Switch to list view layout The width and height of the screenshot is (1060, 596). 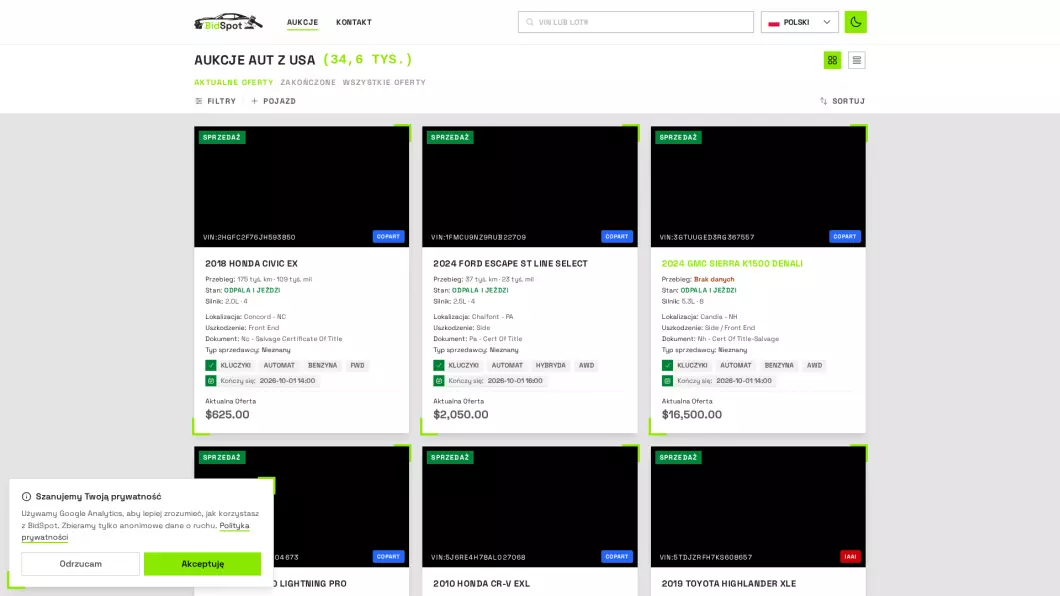click(857, 60)
